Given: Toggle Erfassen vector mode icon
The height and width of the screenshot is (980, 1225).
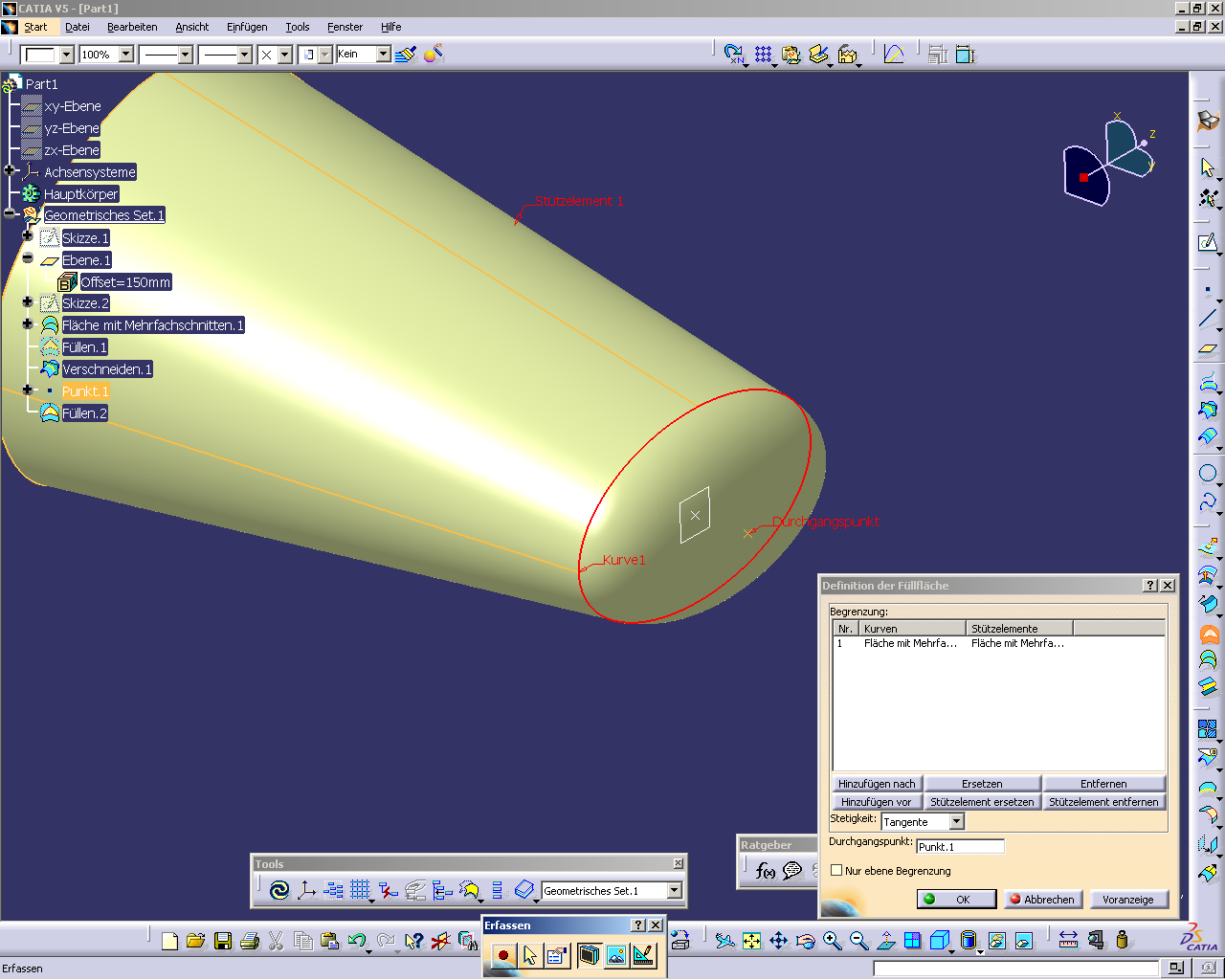Looking at the screenshot, I should (x=643, y=954).
